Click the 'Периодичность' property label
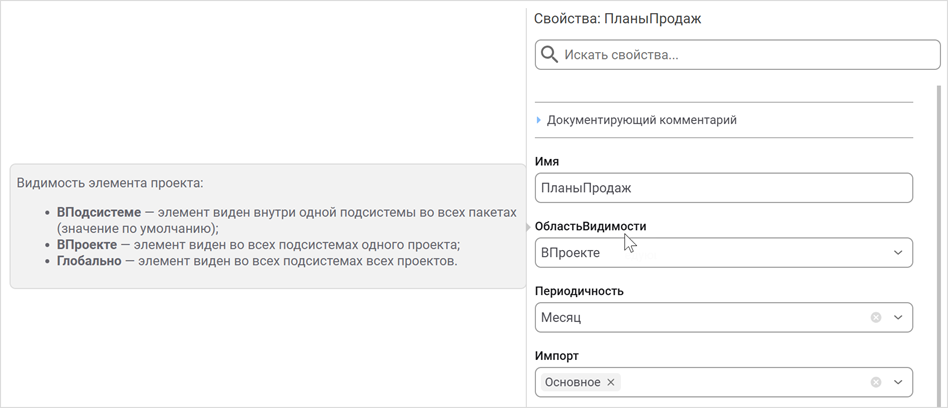Viewport: 948px width, 409px height. coord(579,291)
